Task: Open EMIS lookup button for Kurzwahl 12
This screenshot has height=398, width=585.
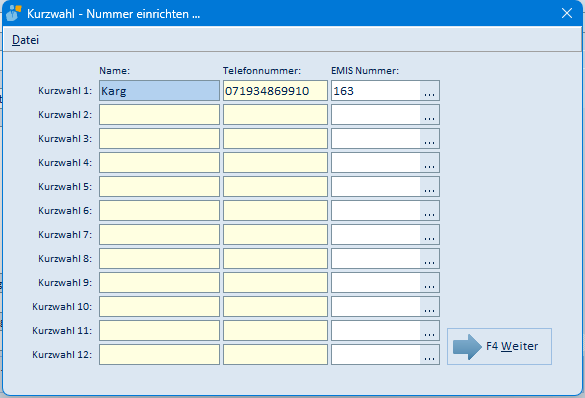Action: tap(429, 354)
